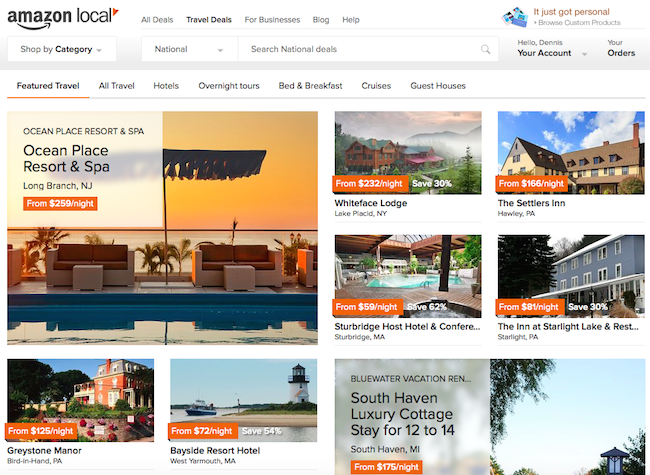Click Whiteface Lodge title link
This screenshot has width=650, height=475.
click(x=371, y=203)
